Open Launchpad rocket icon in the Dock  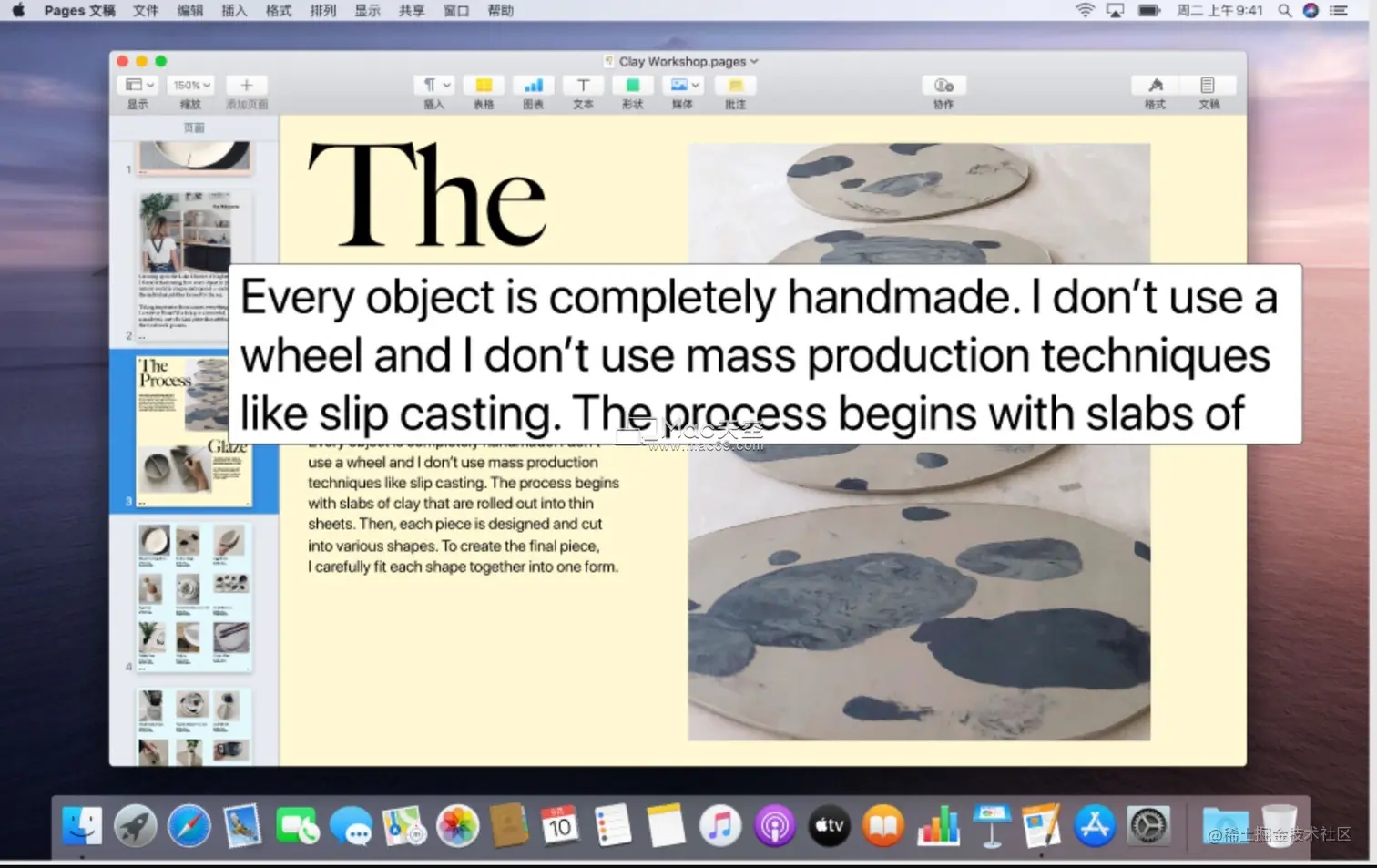coord(136,826)
